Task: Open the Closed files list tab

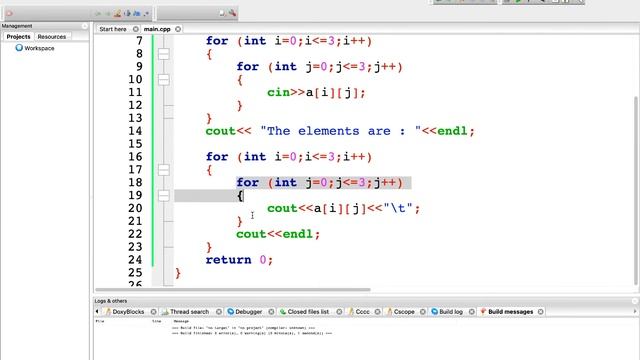Action: pos(304,311)
